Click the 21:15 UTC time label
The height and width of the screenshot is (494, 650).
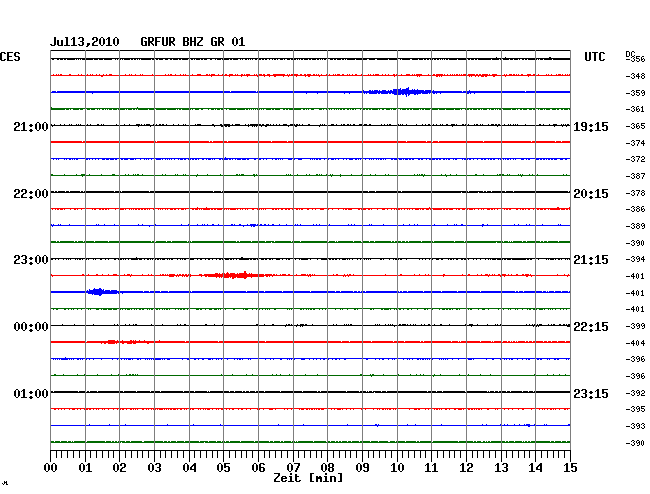click(591, 260)
